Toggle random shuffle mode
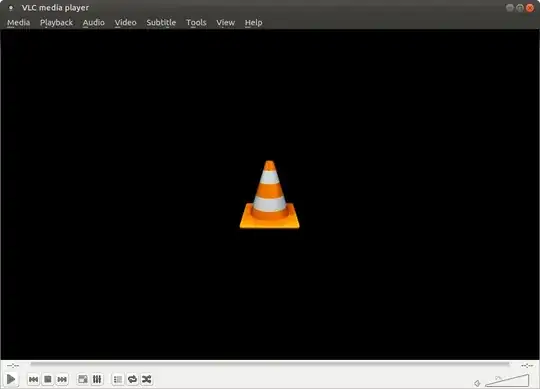Image resolution: width=540 pixels, height=389 pixels. [147, 379]
